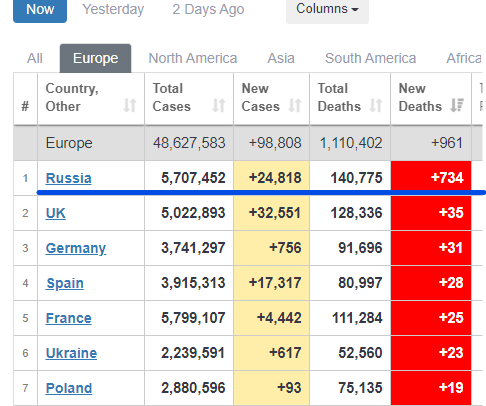Viewport: 486px width, 406px height.
Task: Select UK new cases +32,551
Action: (x=275, y=213)
